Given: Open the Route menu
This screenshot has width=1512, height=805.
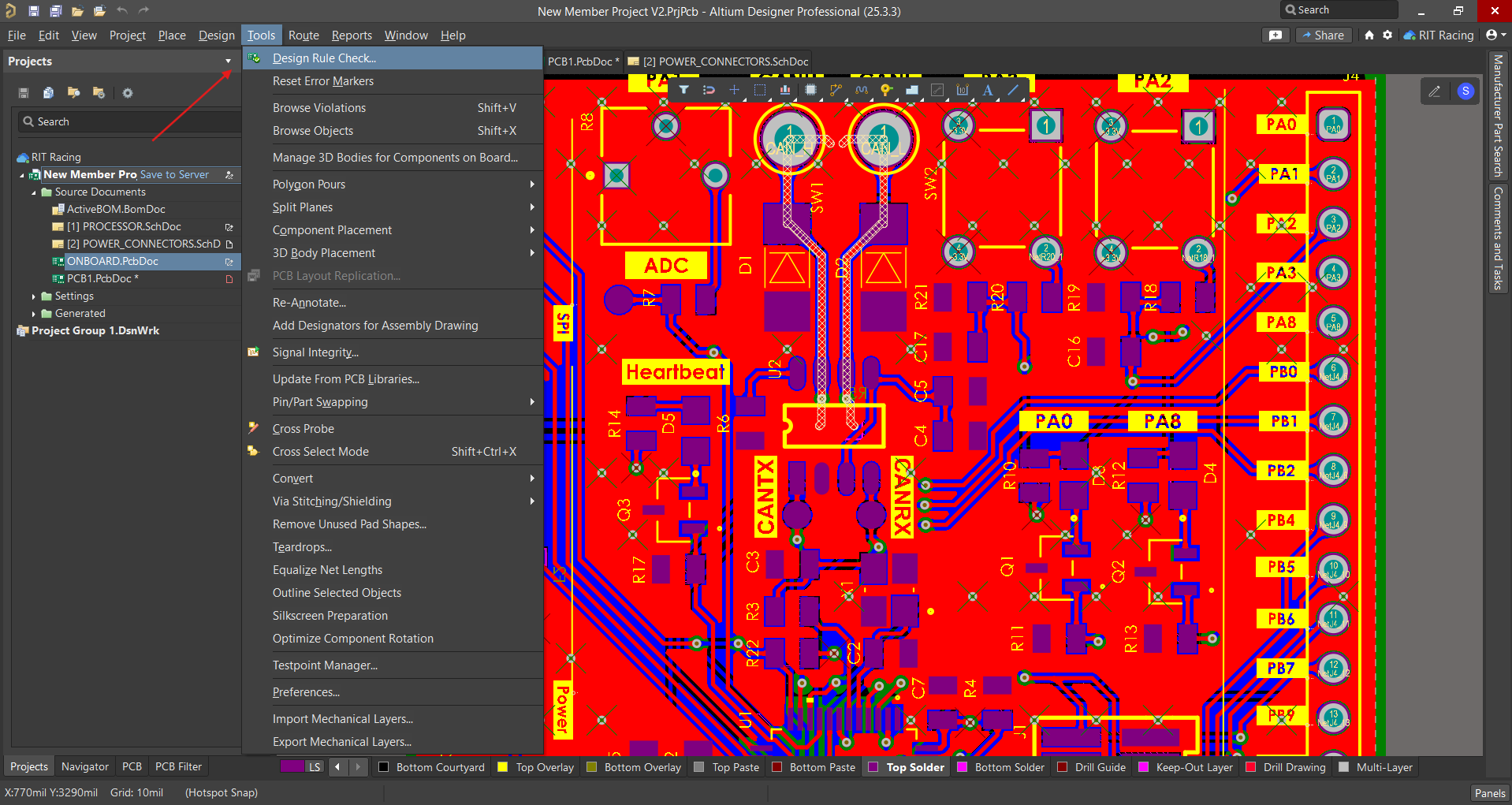Looking at the screenshot, I should pyautogui.click(x=304, y=35).
